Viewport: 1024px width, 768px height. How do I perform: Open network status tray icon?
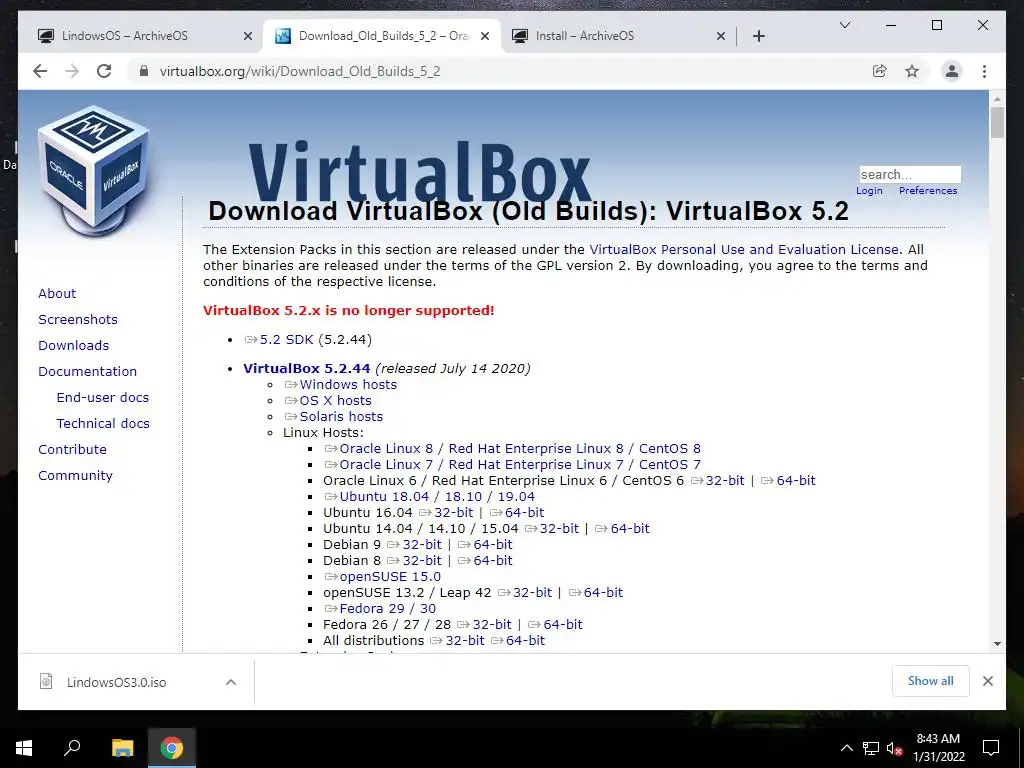(x=871, y=748)
